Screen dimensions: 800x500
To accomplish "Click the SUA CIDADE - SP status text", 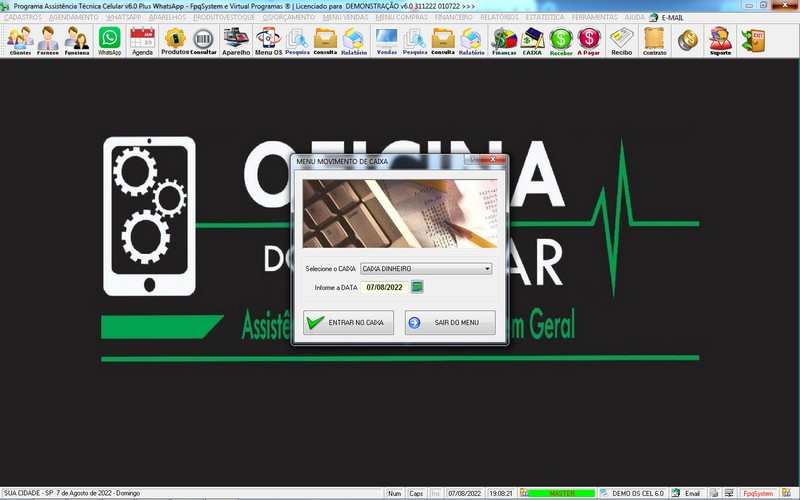I will point(72,493).
